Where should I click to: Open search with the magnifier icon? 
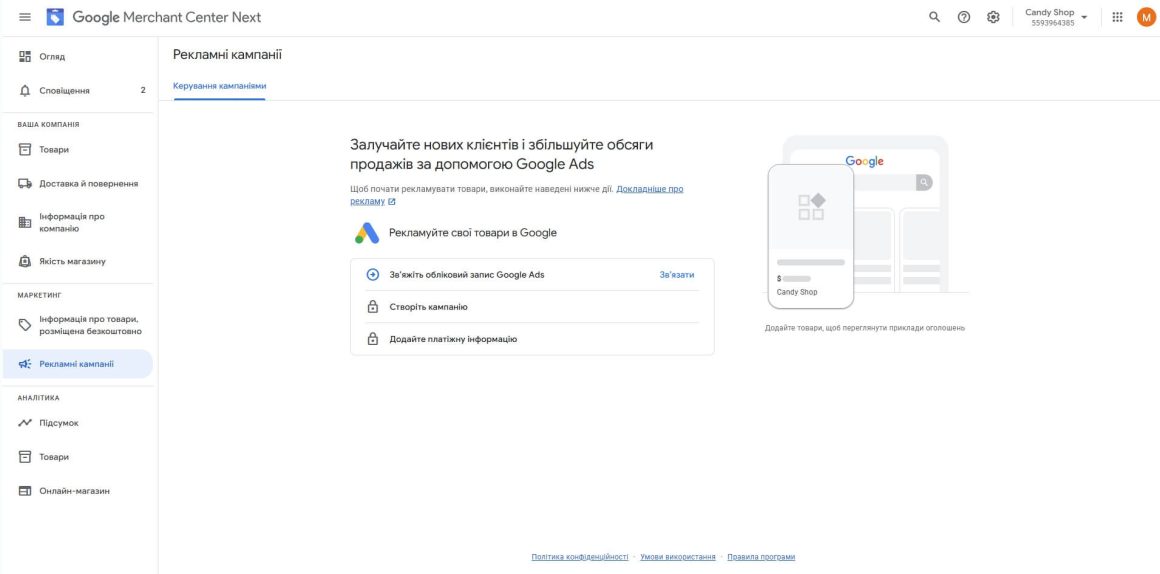coord(934,17)
